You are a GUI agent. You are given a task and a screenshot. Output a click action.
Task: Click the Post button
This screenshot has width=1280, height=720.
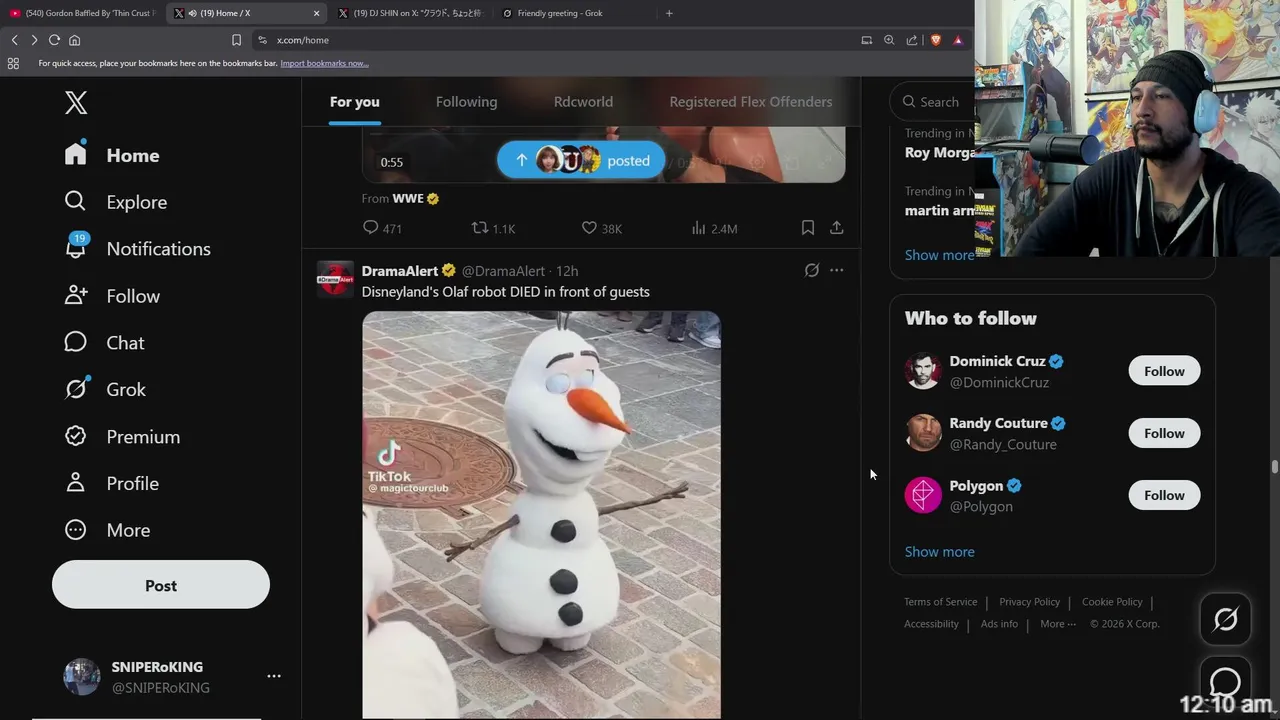[x=161, y=585]
